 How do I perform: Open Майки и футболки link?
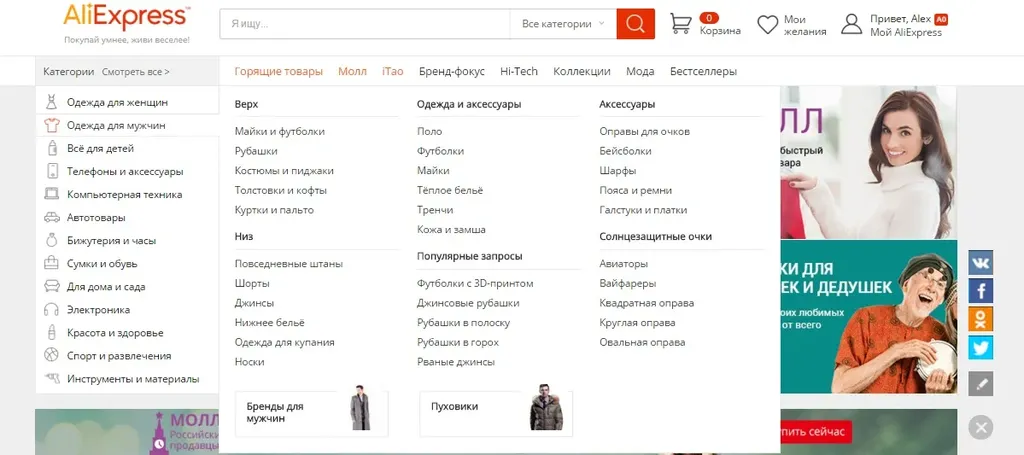click(280, 131)
